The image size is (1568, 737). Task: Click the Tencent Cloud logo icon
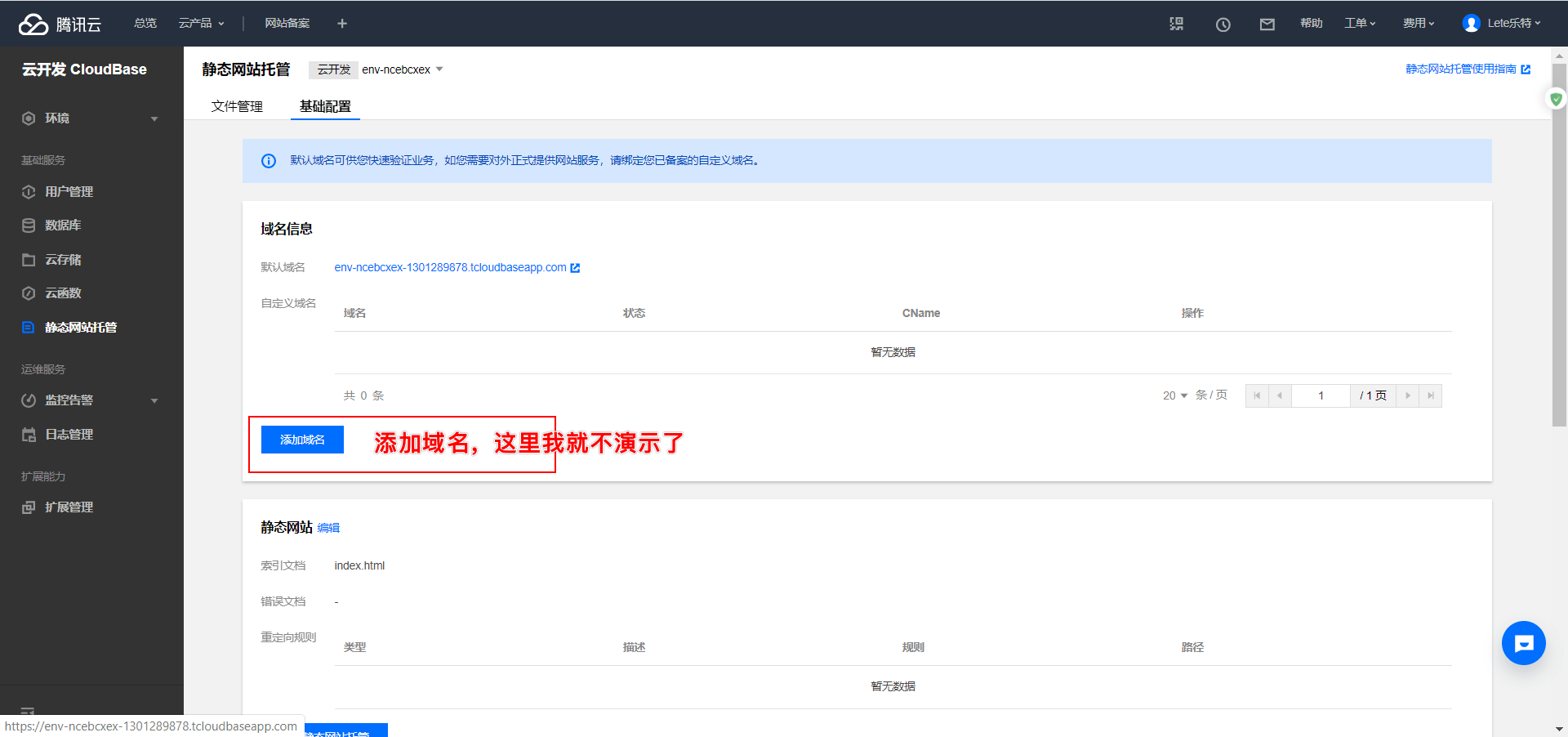33,25
